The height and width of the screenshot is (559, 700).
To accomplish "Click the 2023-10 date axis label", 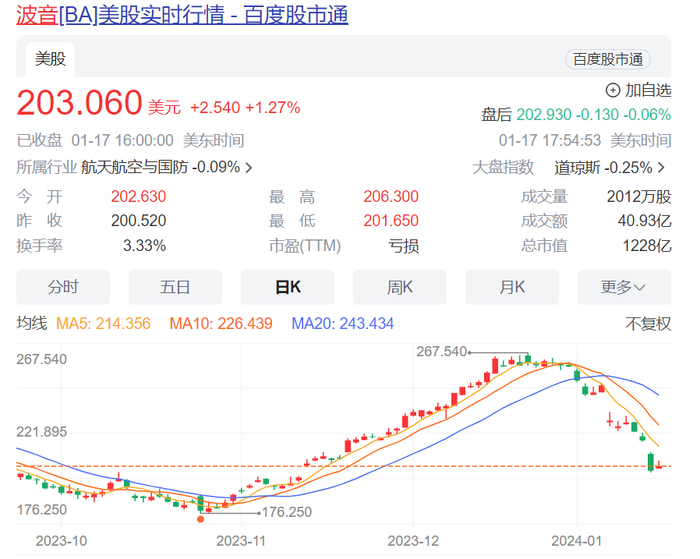I will coord(62,541).
